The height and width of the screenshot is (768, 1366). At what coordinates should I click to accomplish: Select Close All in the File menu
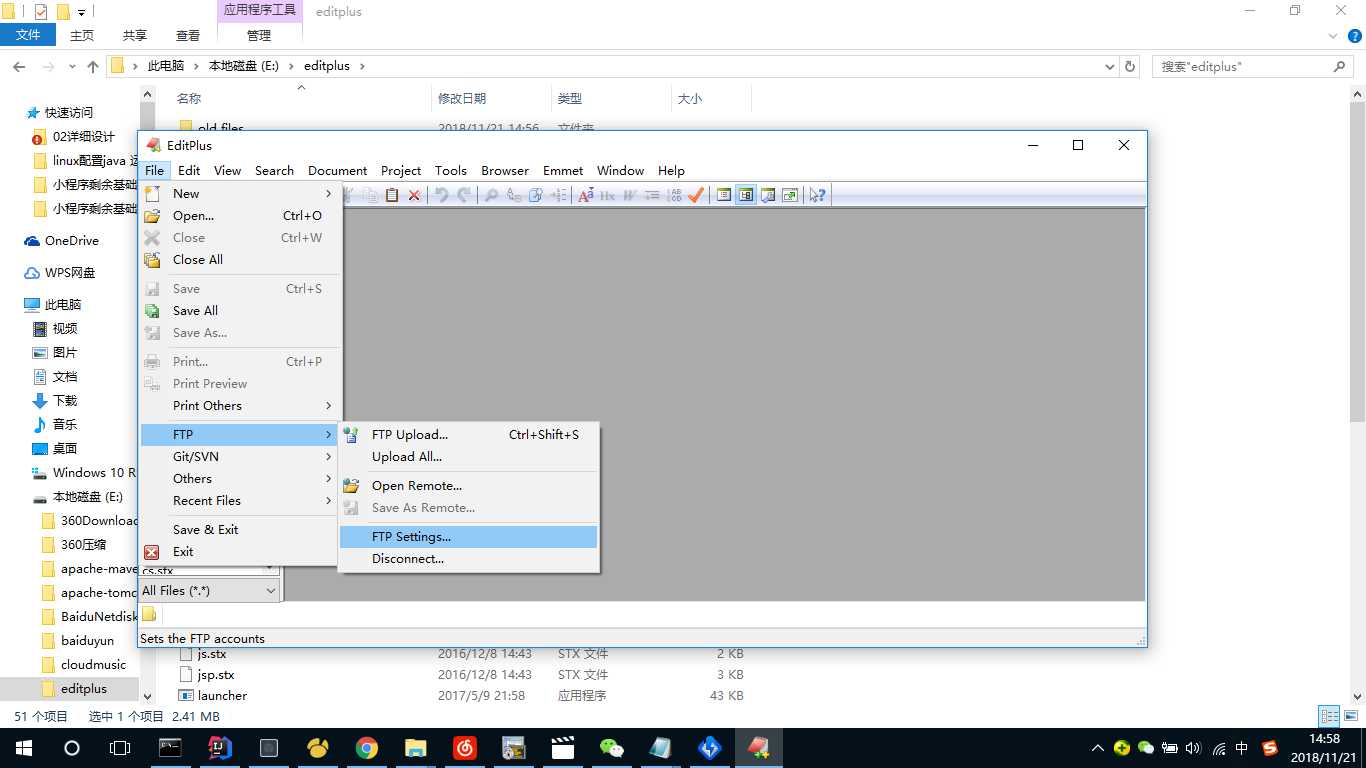coord(240,259)
